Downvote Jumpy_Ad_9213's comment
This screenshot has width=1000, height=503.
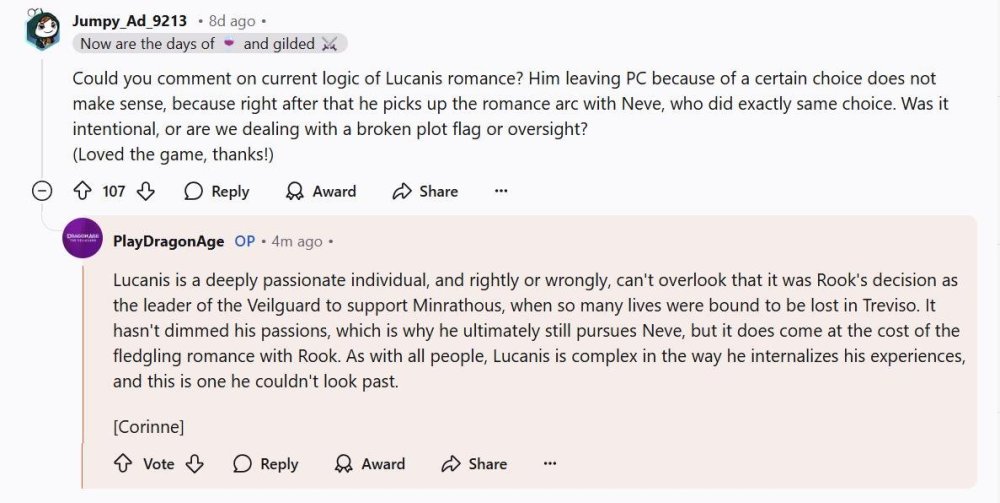tap(146, 191)
